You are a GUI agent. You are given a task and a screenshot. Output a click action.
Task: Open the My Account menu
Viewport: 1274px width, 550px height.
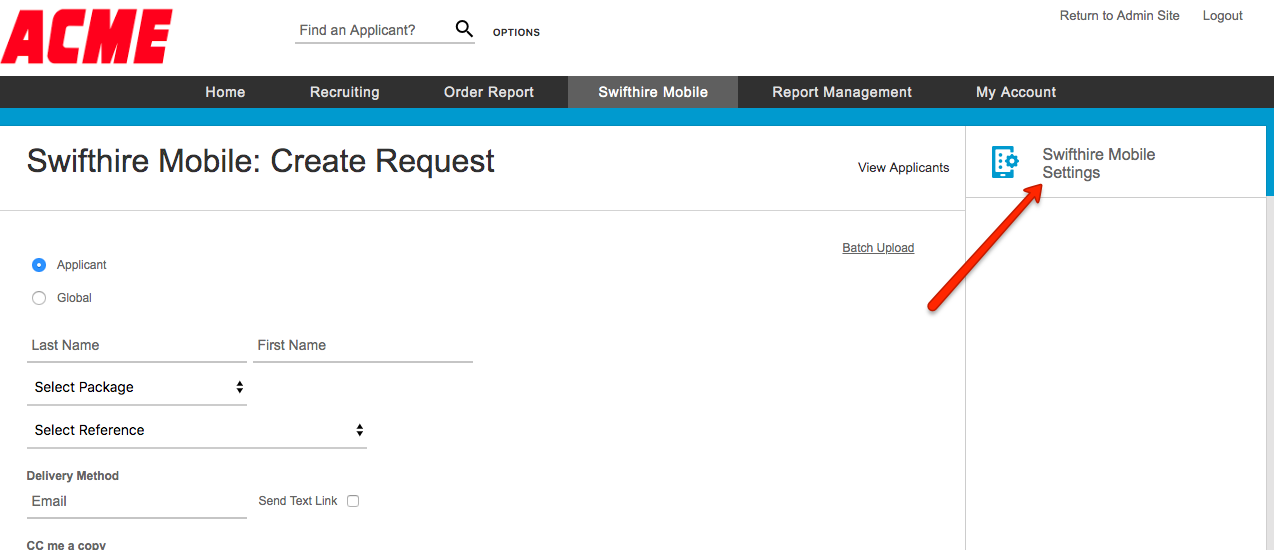click(x=1016, y=92)
